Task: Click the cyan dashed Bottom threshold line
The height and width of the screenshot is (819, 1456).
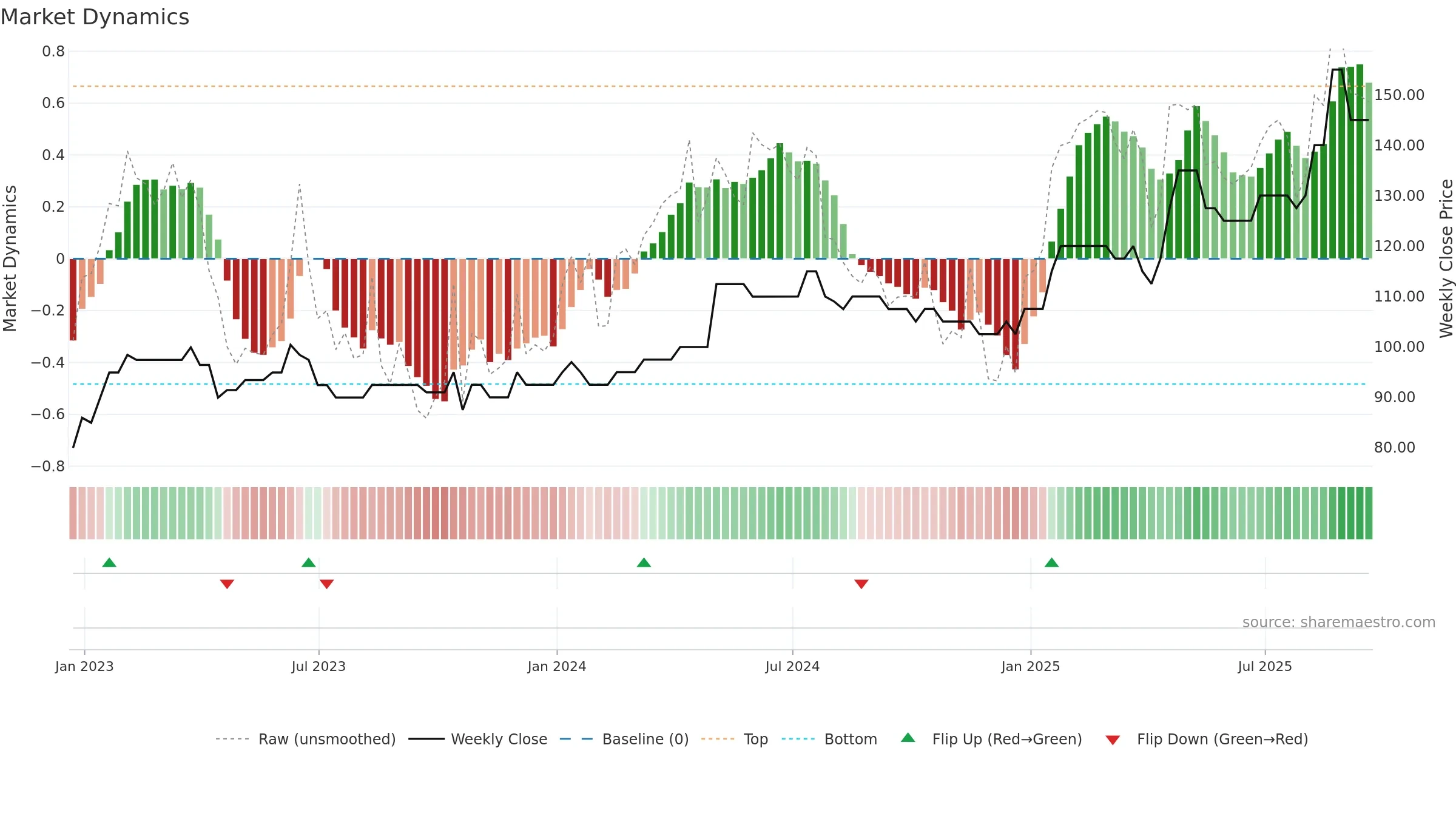Action: (x=719, y=384)
